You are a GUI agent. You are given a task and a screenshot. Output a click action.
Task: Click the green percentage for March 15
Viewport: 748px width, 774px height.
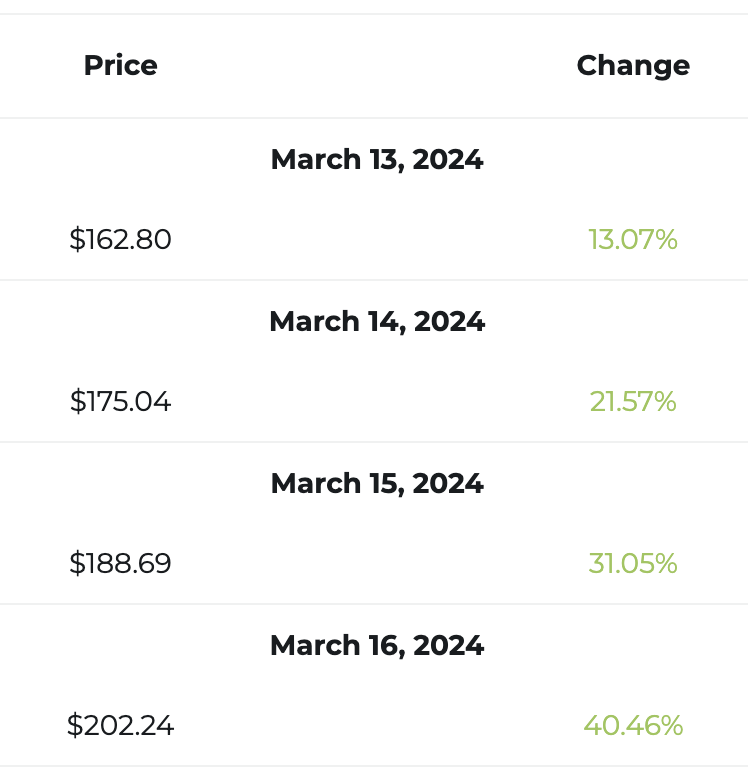point(633,564)
